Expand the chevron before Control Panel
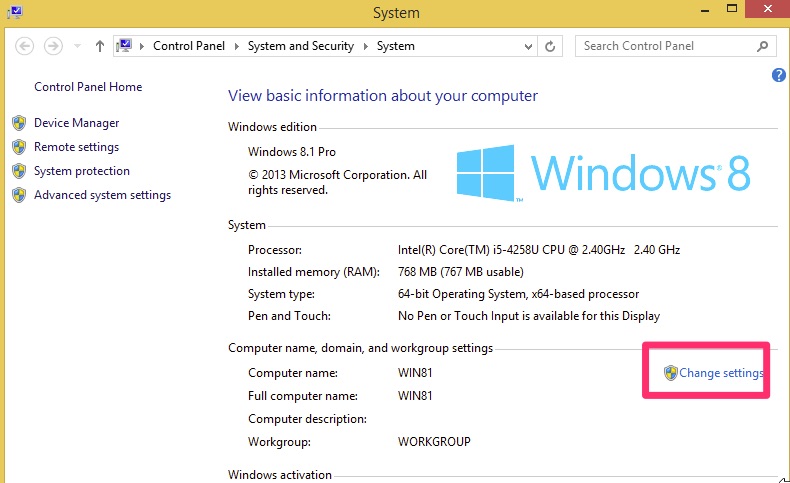Screen dimensions: 790x483 tap(142, 46)
